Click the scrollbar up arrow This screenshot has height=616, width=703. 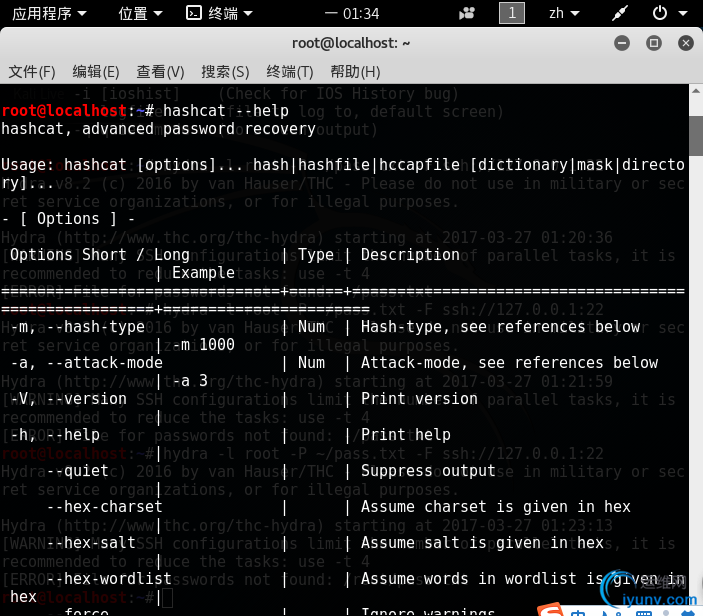[x=696, y=91]
